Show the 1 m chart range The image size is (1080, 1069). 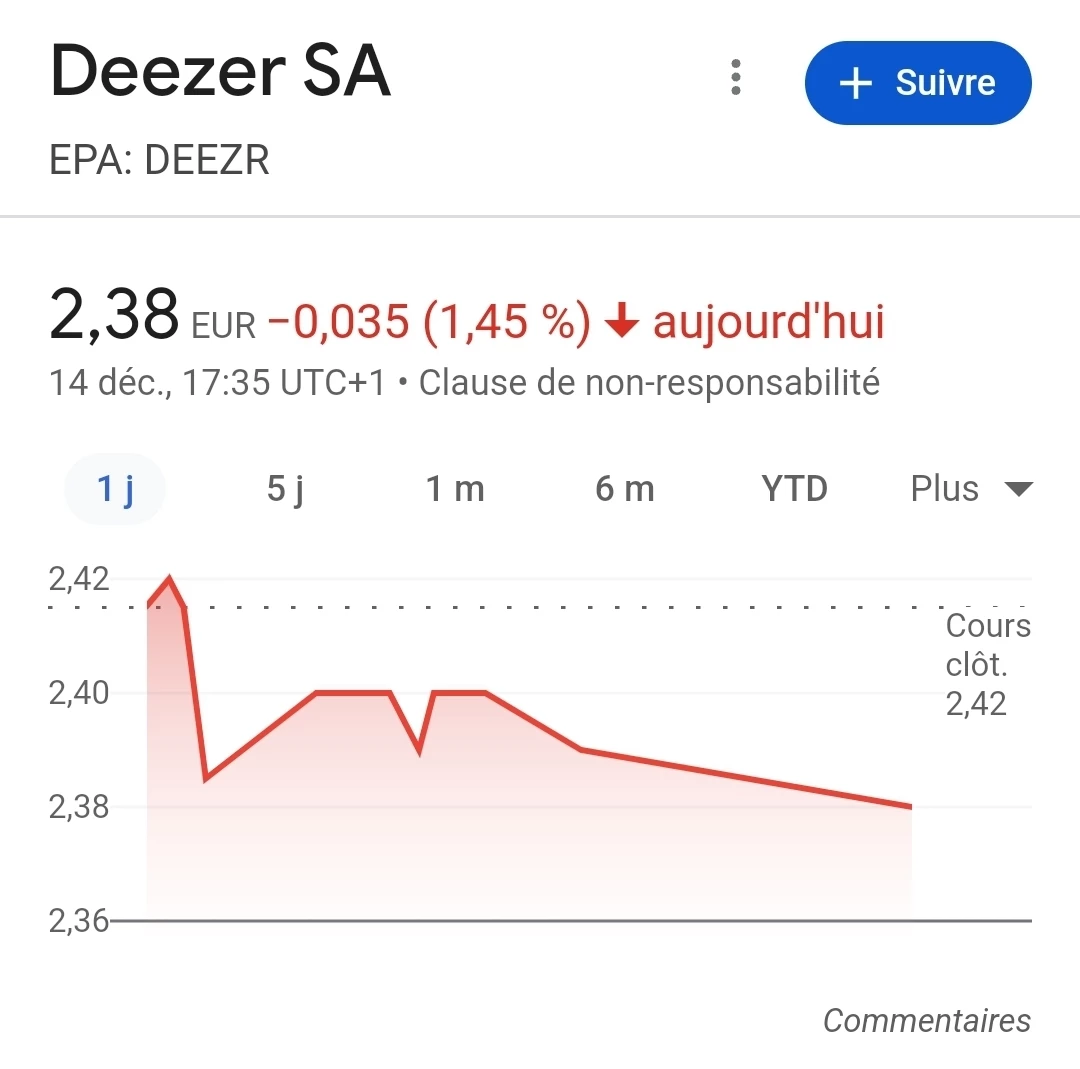455,489
